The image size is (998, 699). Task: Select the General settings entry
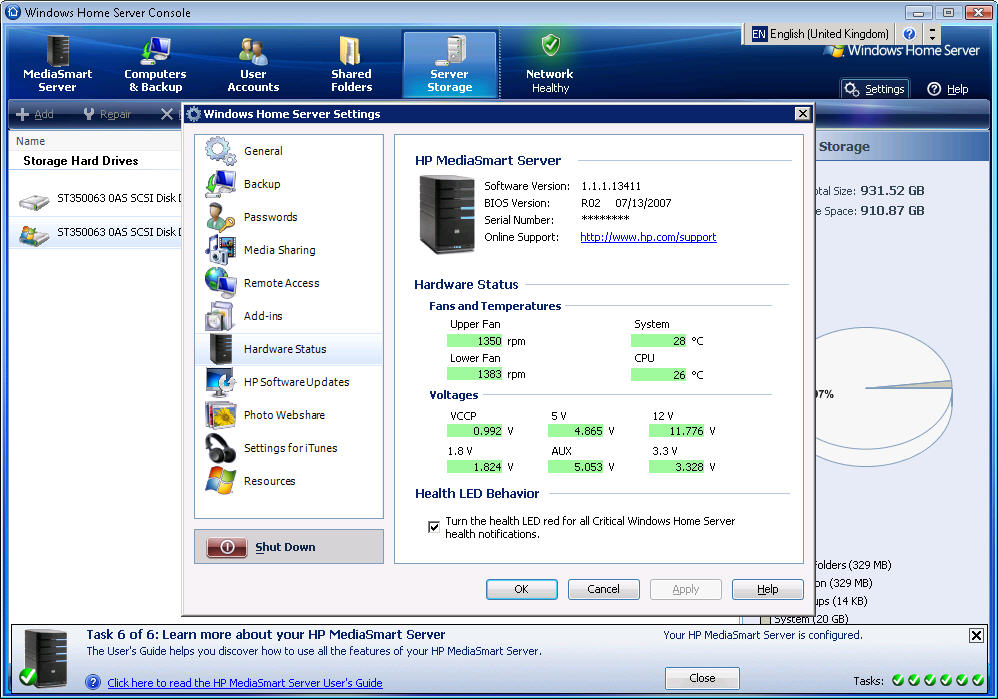tap(289, 151)
